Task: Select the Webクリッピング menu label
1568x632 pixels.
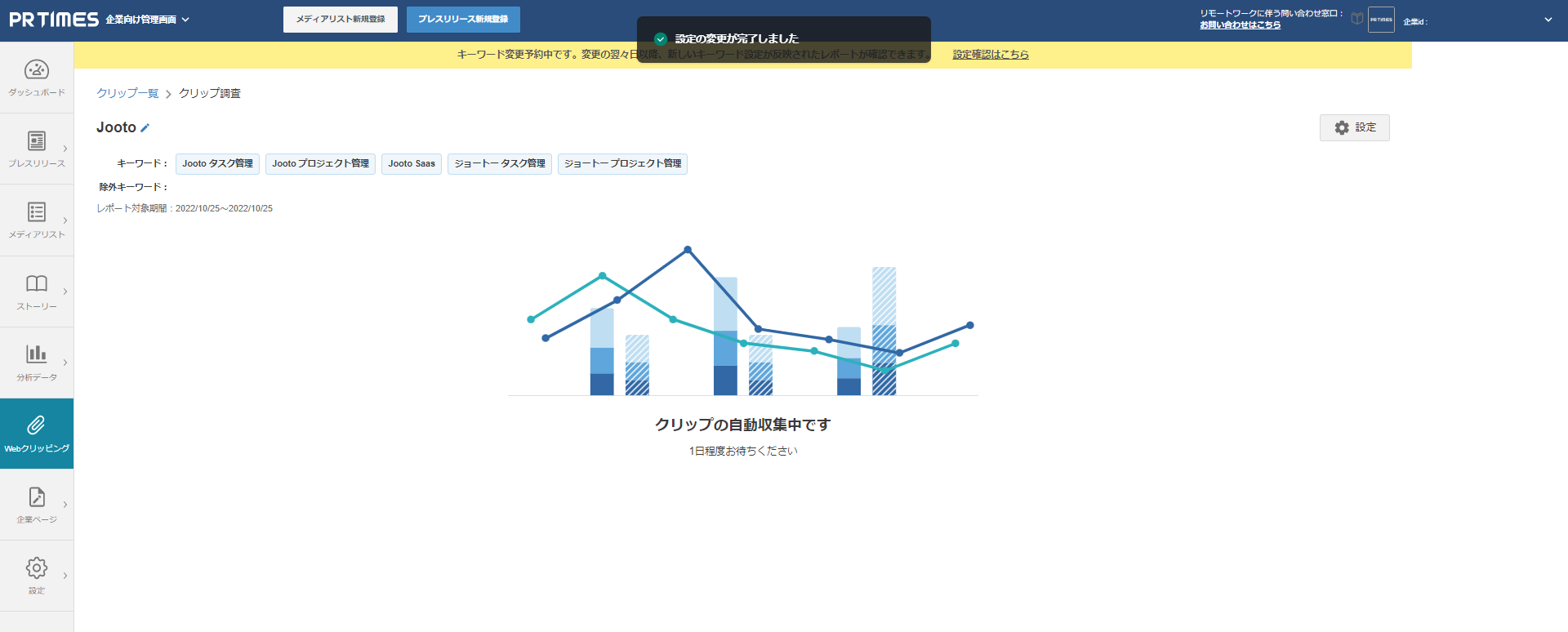Action: (37, 448)
